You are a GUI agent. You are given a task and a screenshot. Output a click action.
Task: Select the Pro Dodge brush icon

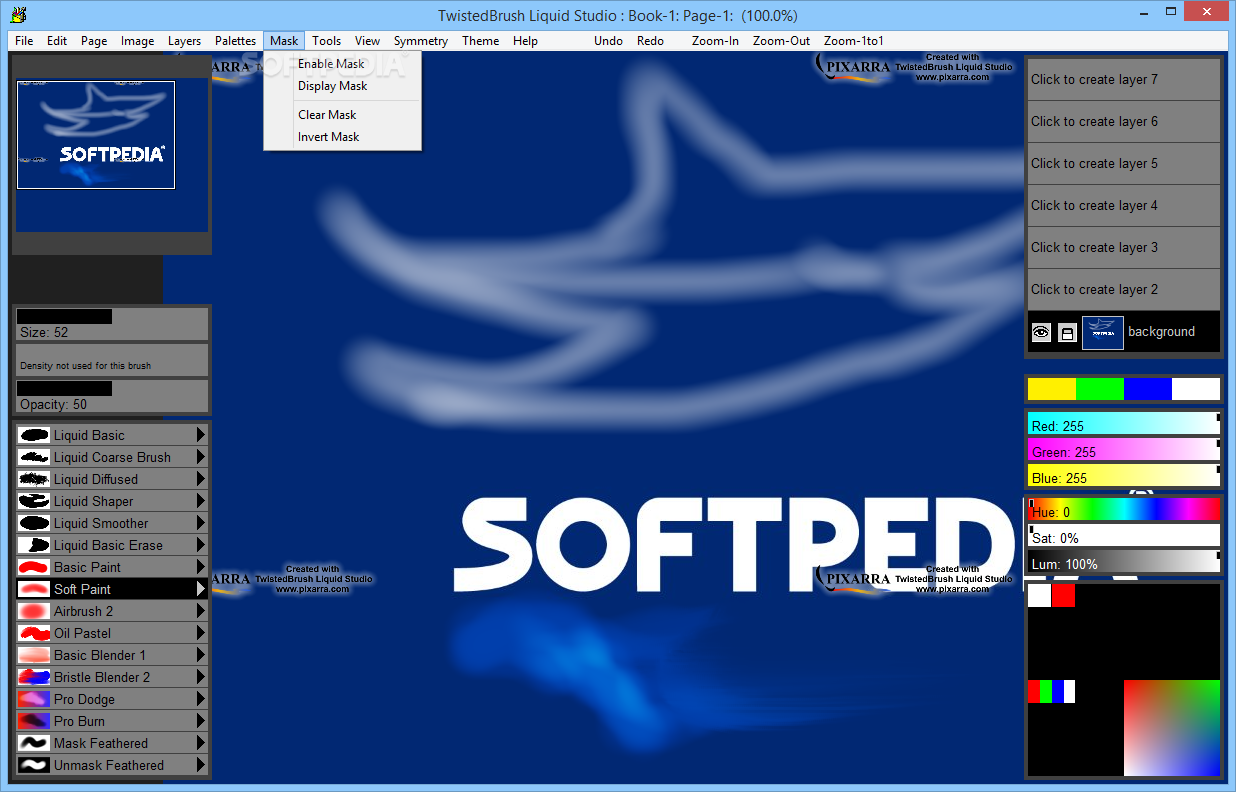pyautogui.click(x=34, y=699)
